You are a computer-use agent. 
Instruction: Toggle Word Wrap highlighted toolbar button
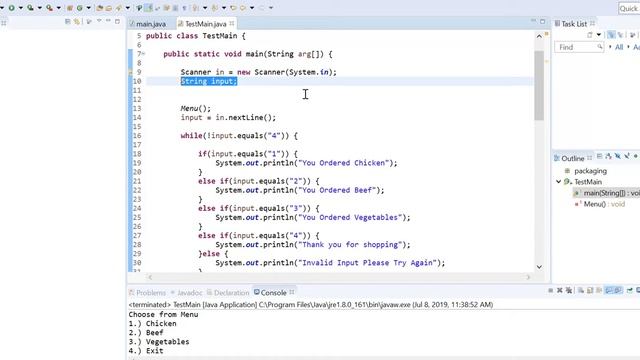tap(148, 8)
